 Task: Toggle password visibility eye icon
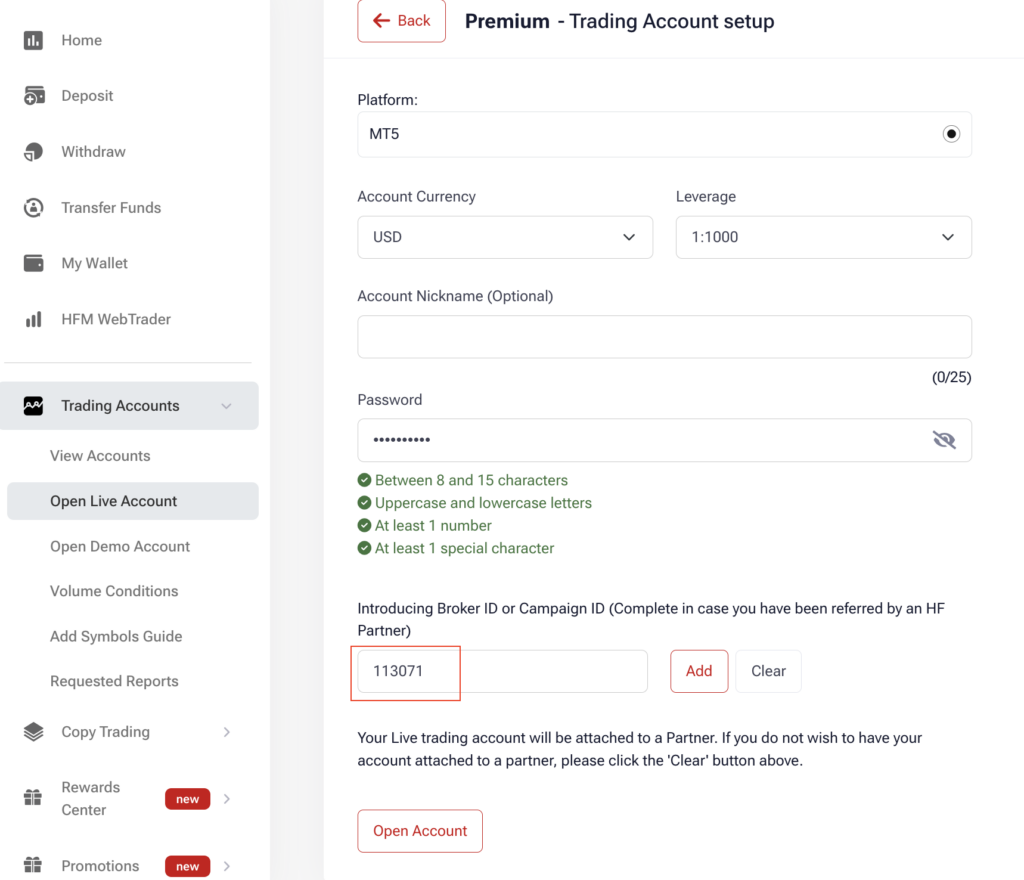(944, 440)
